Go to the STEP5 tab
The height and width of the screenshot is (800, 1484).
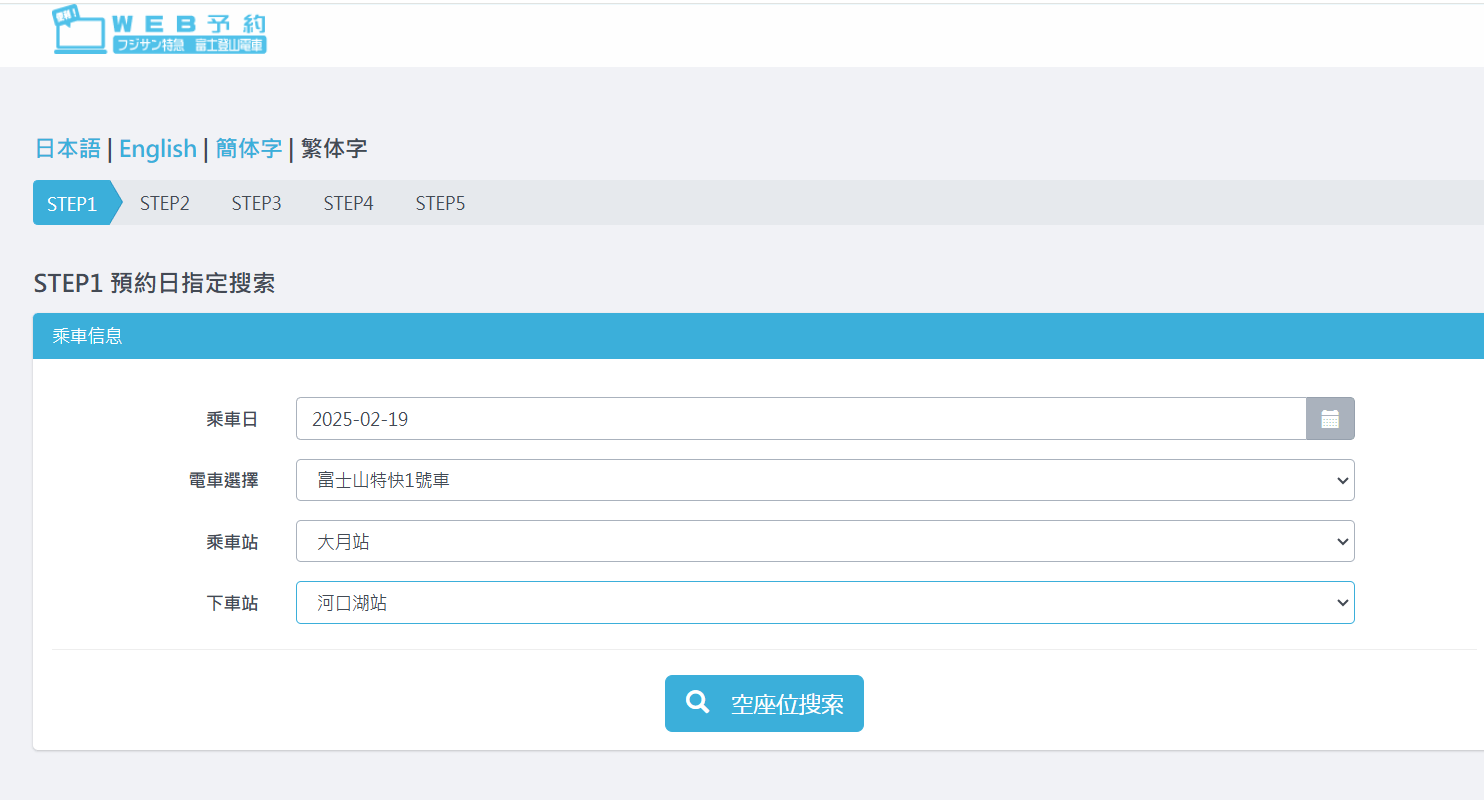coord(440,203)
